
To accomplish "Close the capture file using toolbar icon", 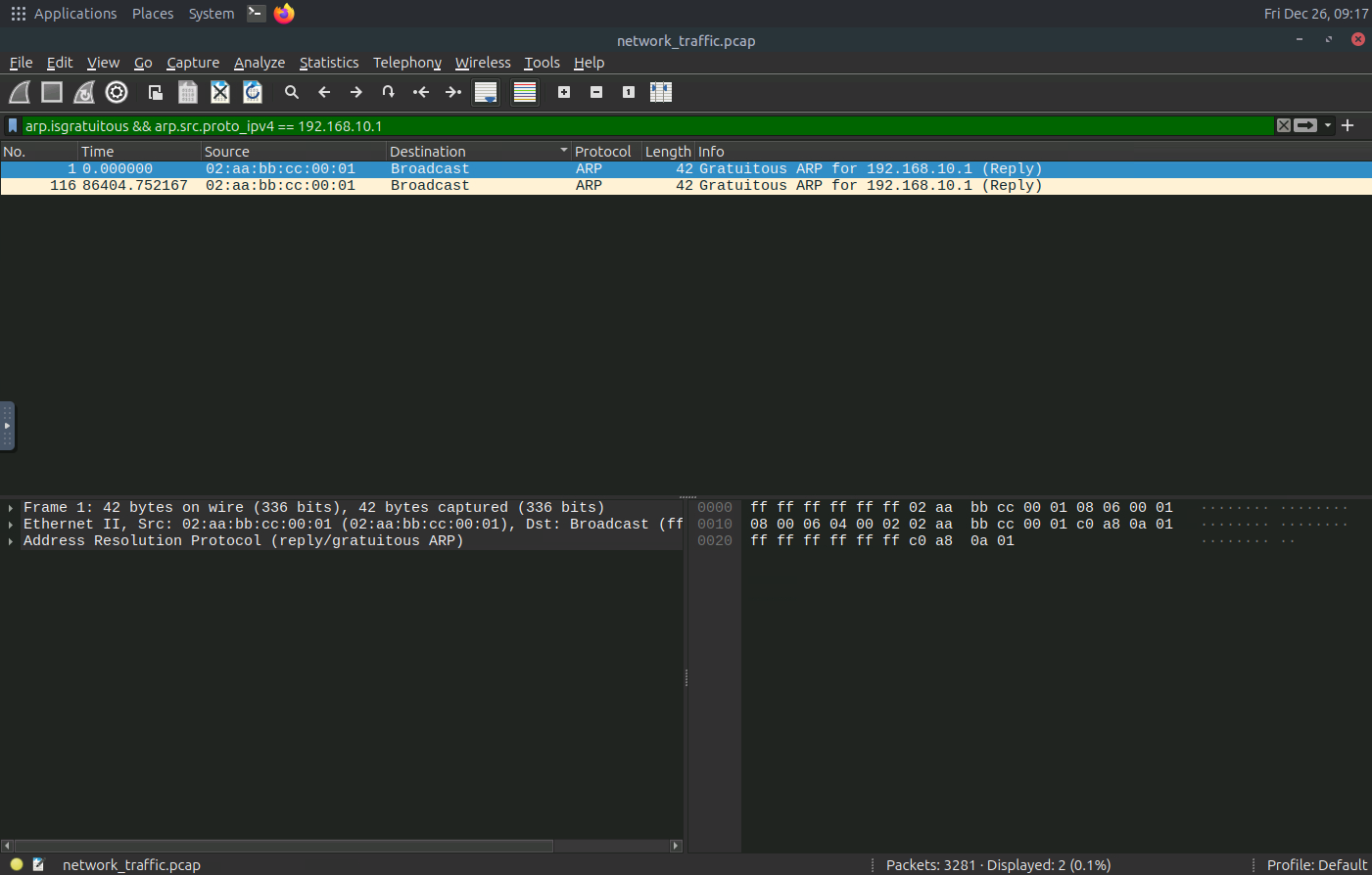I will point(220,92).
